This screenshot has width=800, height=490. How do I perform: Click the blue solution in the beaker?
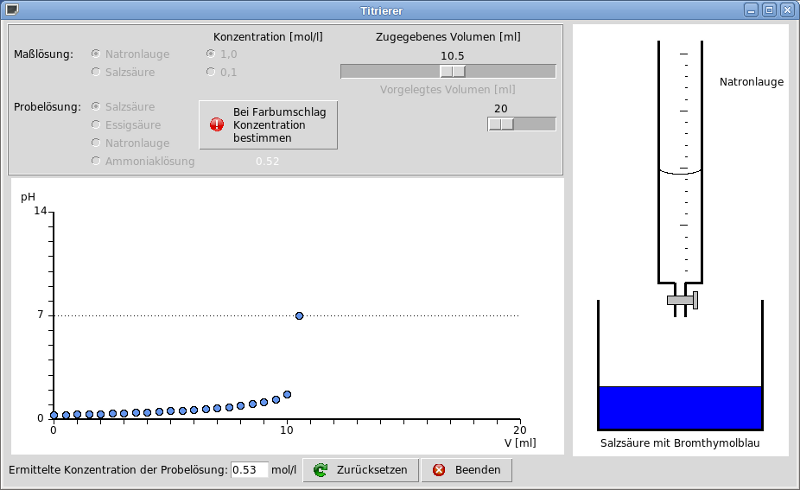coord(680,408)
